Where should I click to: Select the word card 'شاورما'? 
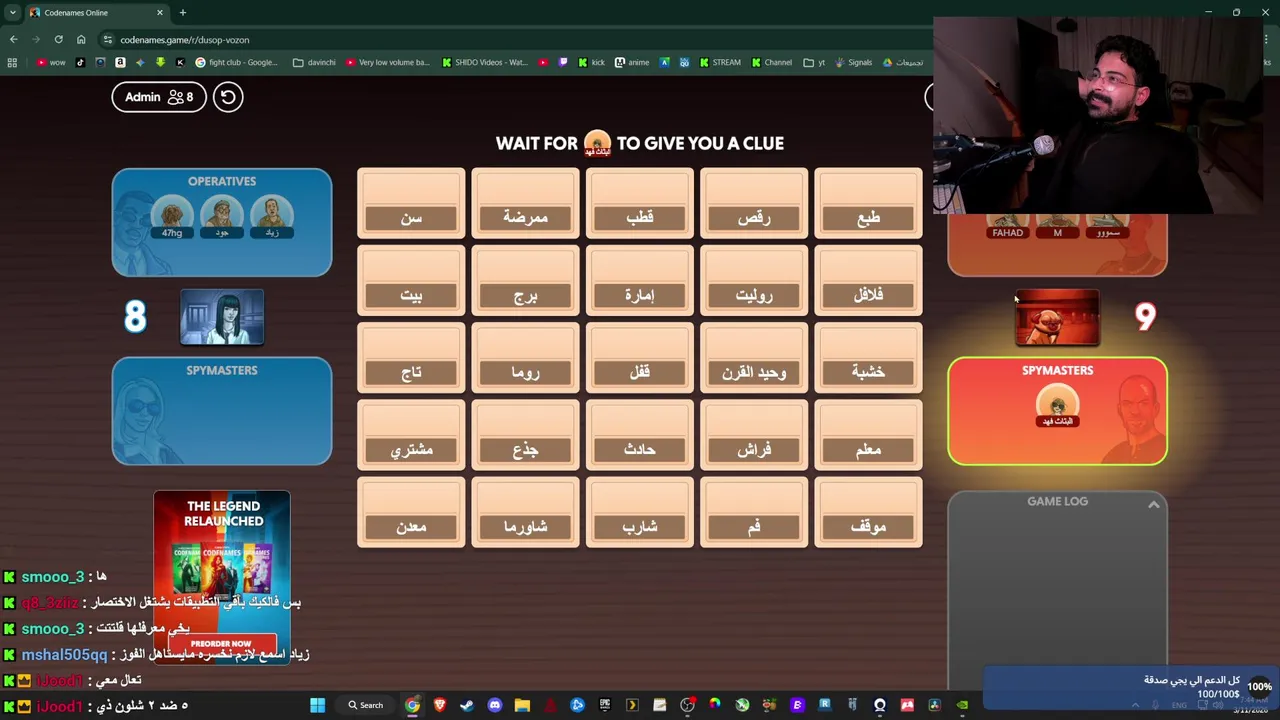pyautogui.click(x=525, y=513)
